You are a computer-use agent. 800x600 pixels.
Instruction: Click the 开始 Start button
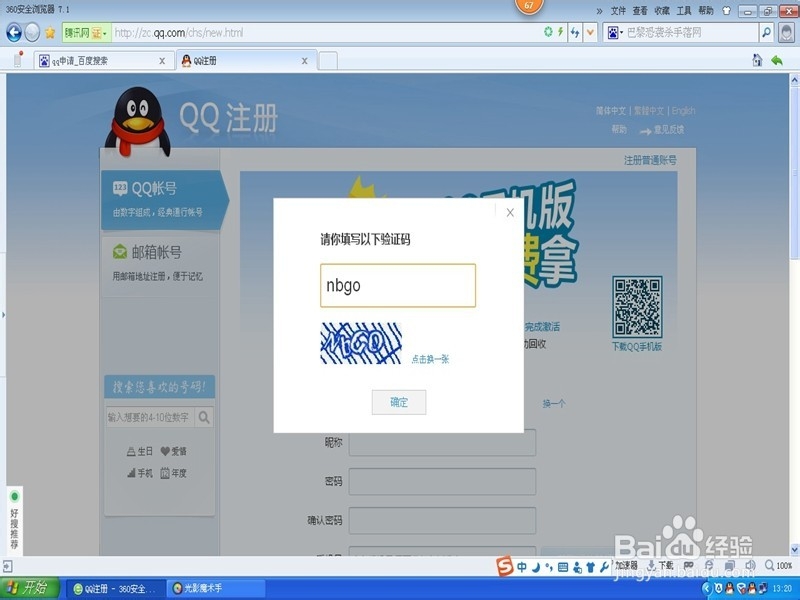30,588
